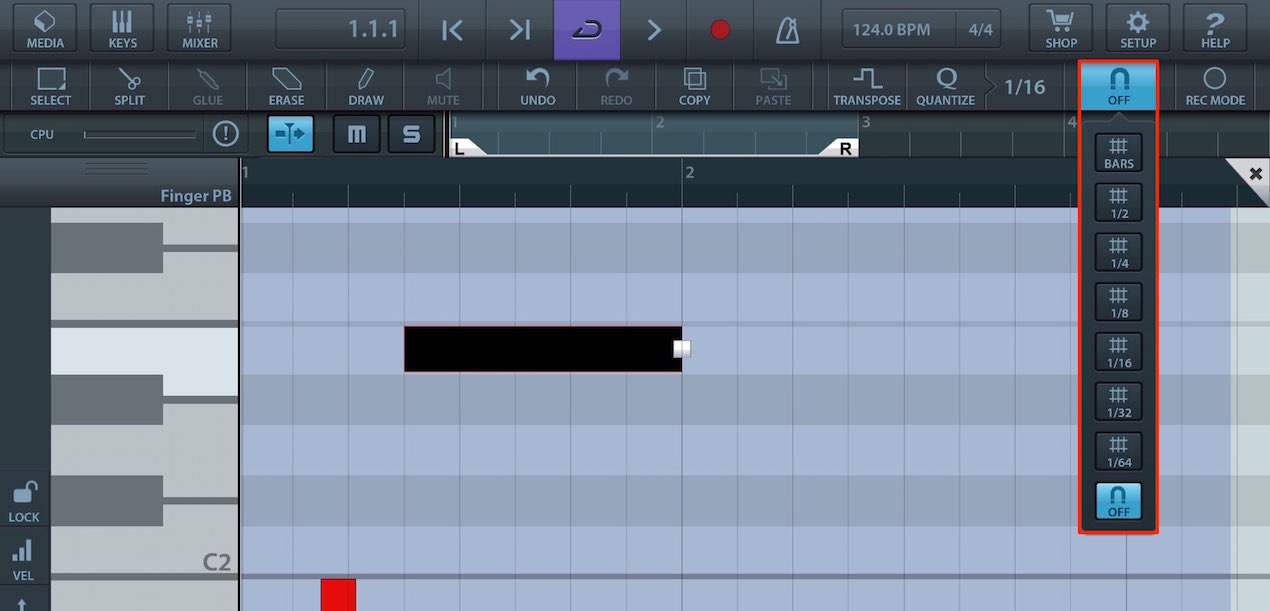Open the Mixer
Image resolution: width=1270 pixels, height=611 pixels.
click(200, 29)
